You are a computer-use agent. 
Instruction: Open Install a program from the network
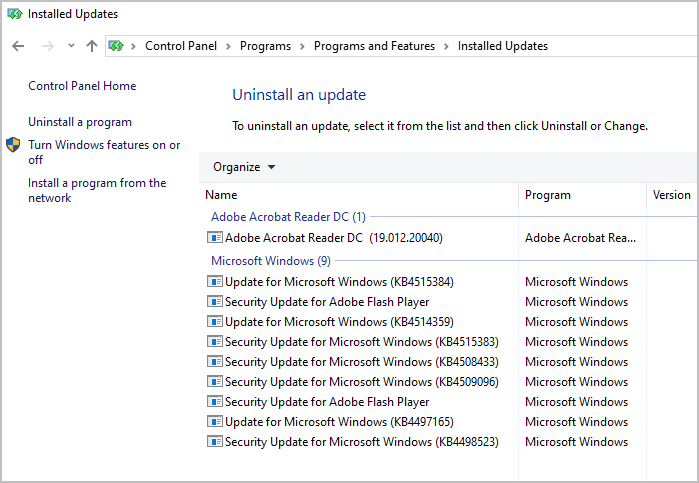(97, 190)
